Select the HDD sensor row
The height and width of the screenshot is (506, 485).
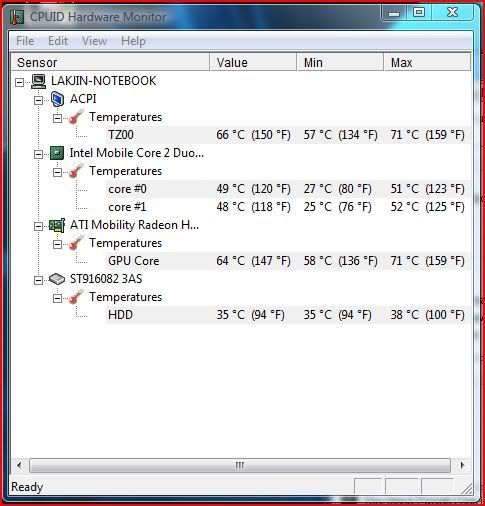(x=288, y=315)
